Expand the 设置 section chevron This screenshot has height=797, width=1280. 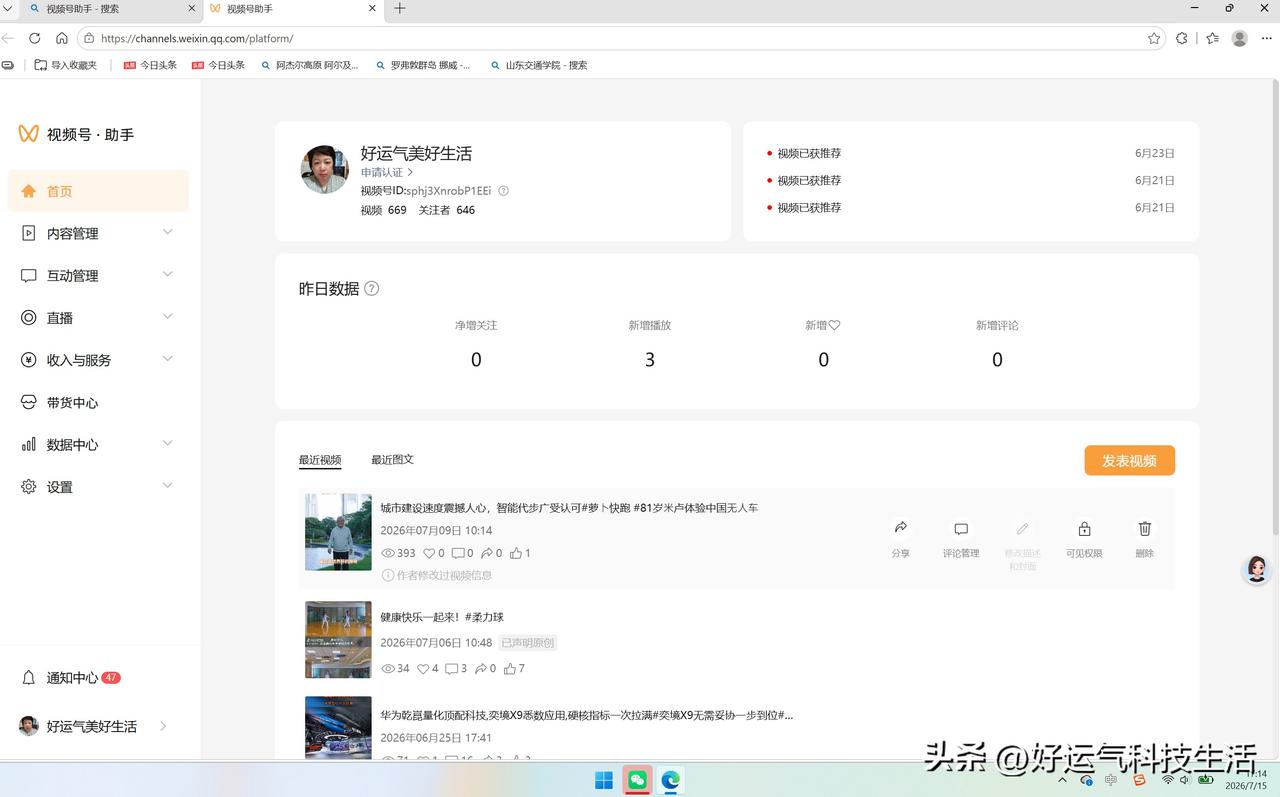tap(168, 485)
